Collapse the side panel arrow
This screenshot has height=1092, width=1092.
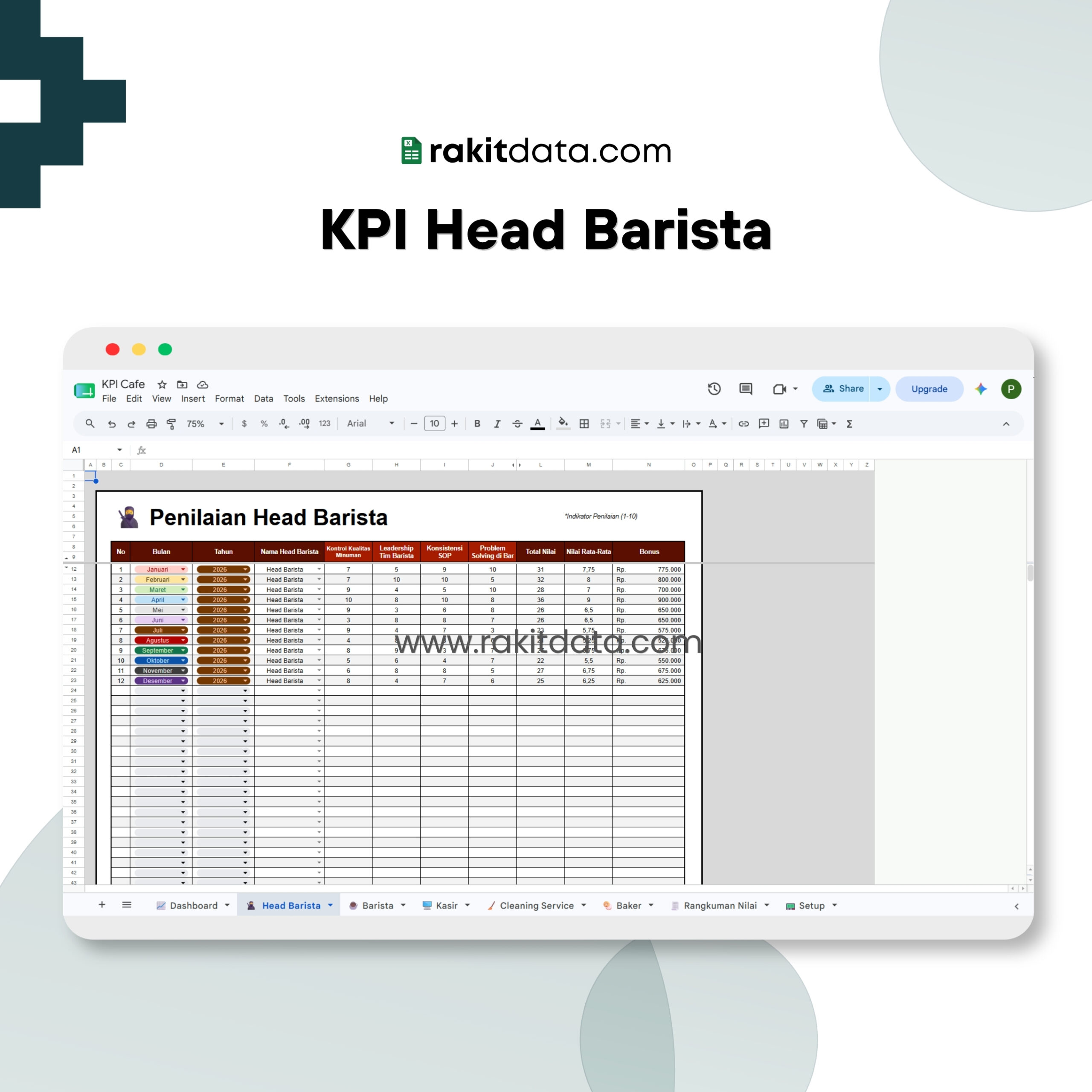[x=1016, y=906]
